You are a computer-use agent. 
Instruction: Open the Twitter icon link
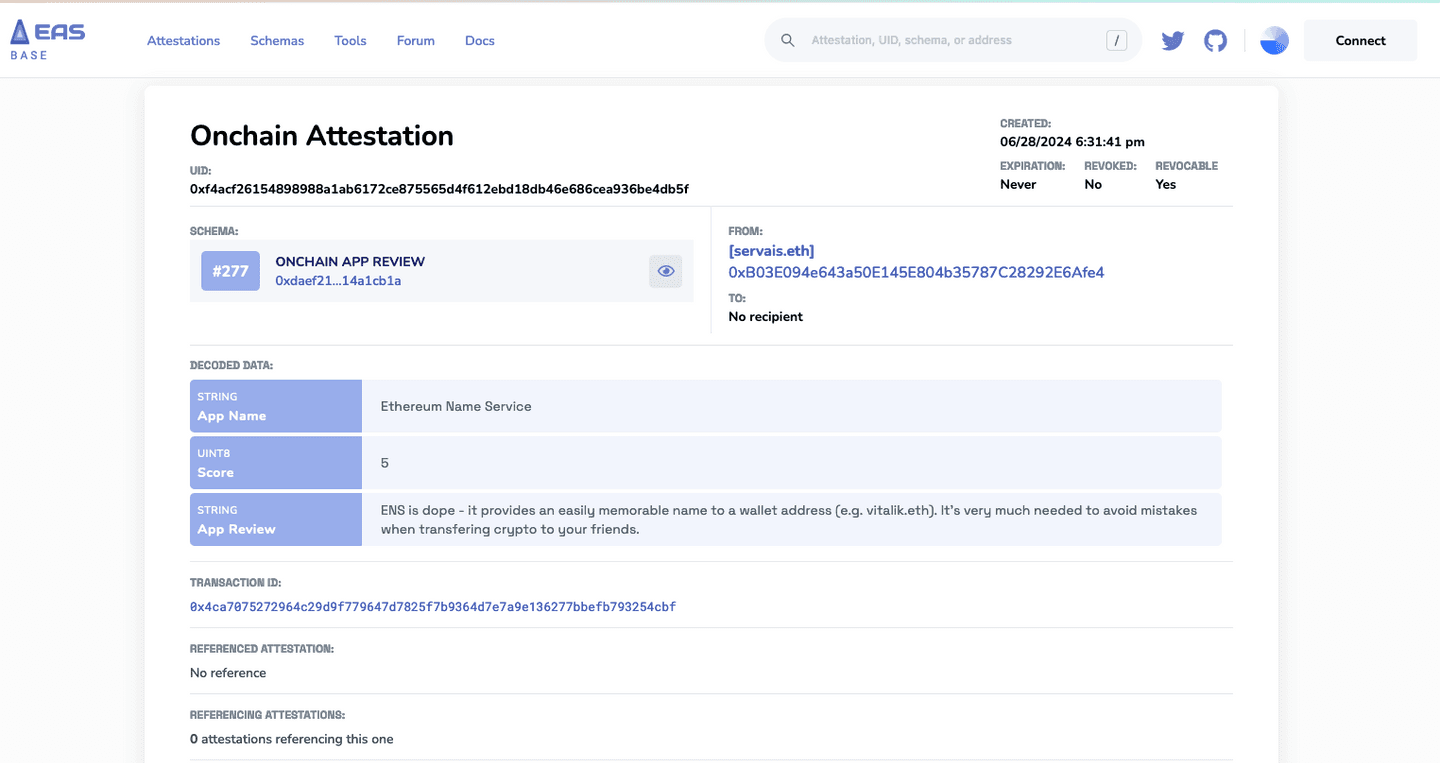1173,41
